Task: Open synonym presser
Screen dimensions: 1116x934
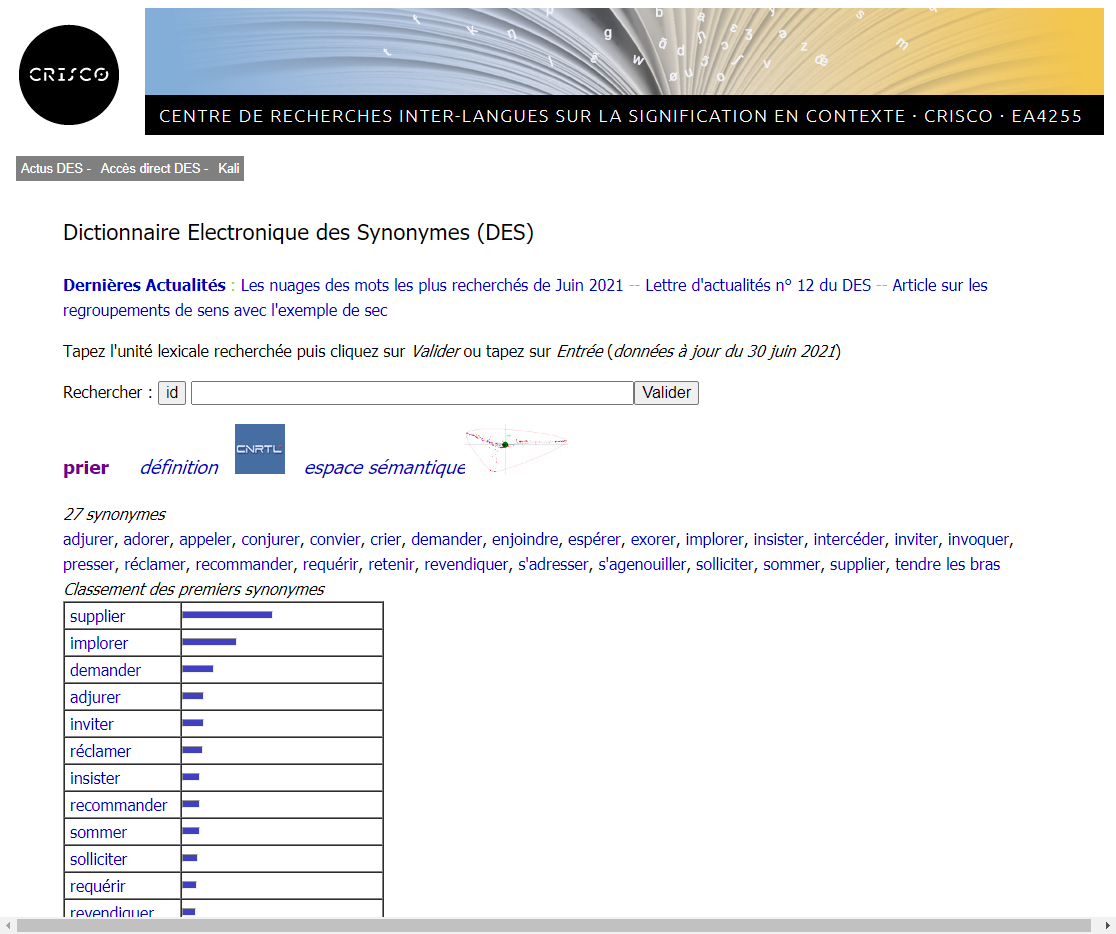Action: [88, 565]
